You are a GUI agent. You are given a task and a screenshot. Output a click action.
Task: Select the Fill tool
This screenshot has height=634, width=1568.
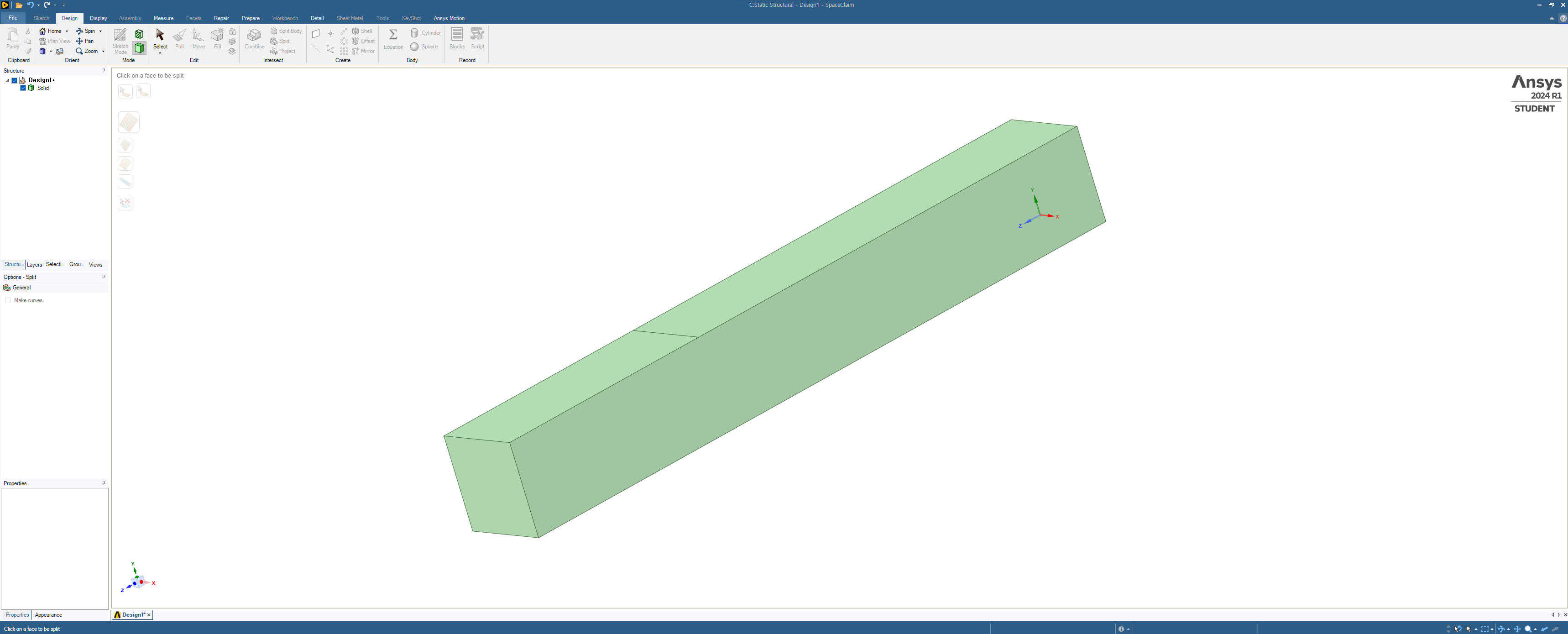click(217, 38)
